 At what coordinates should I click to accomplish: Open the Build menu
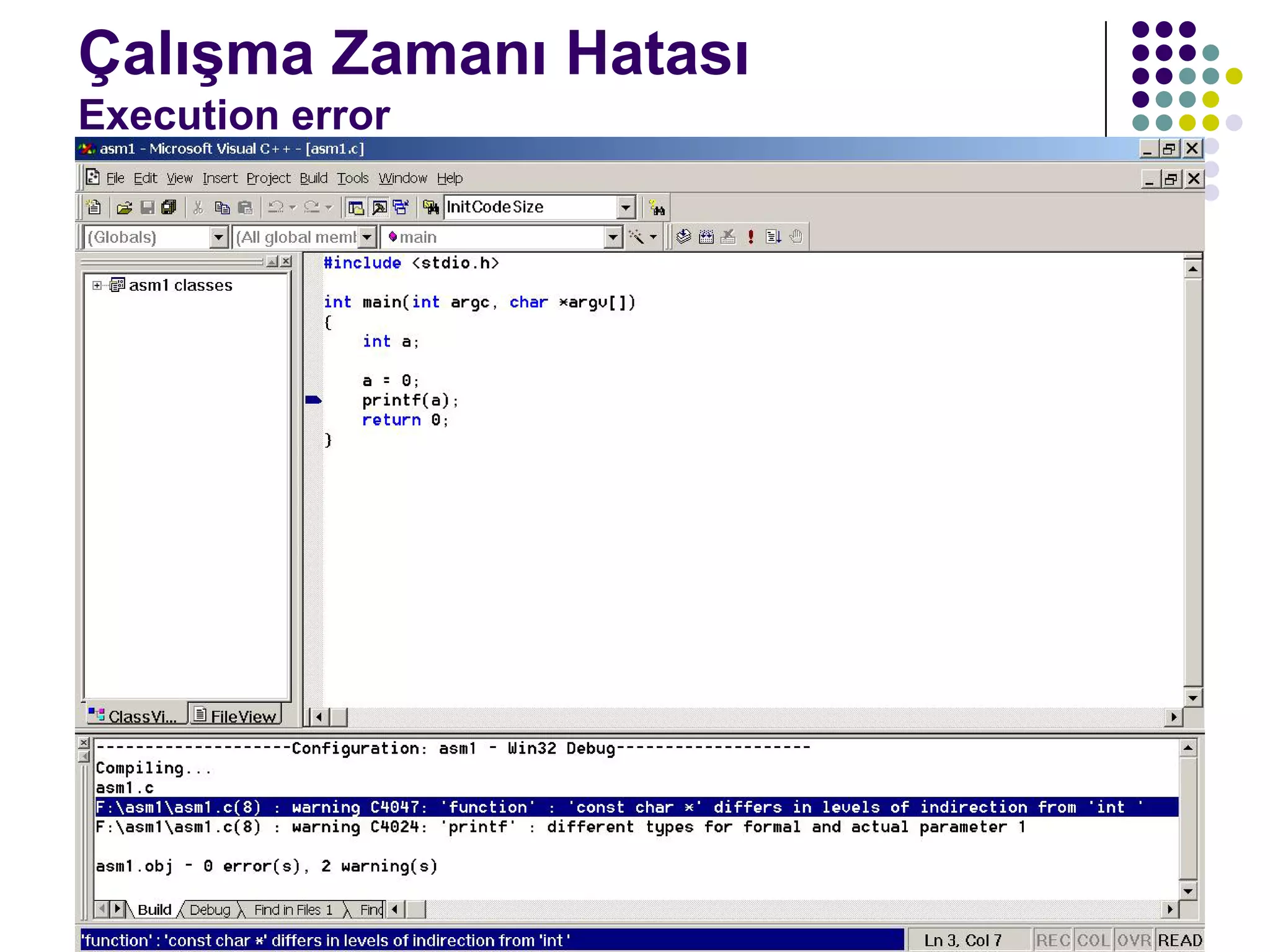click(x=313, y=178)
